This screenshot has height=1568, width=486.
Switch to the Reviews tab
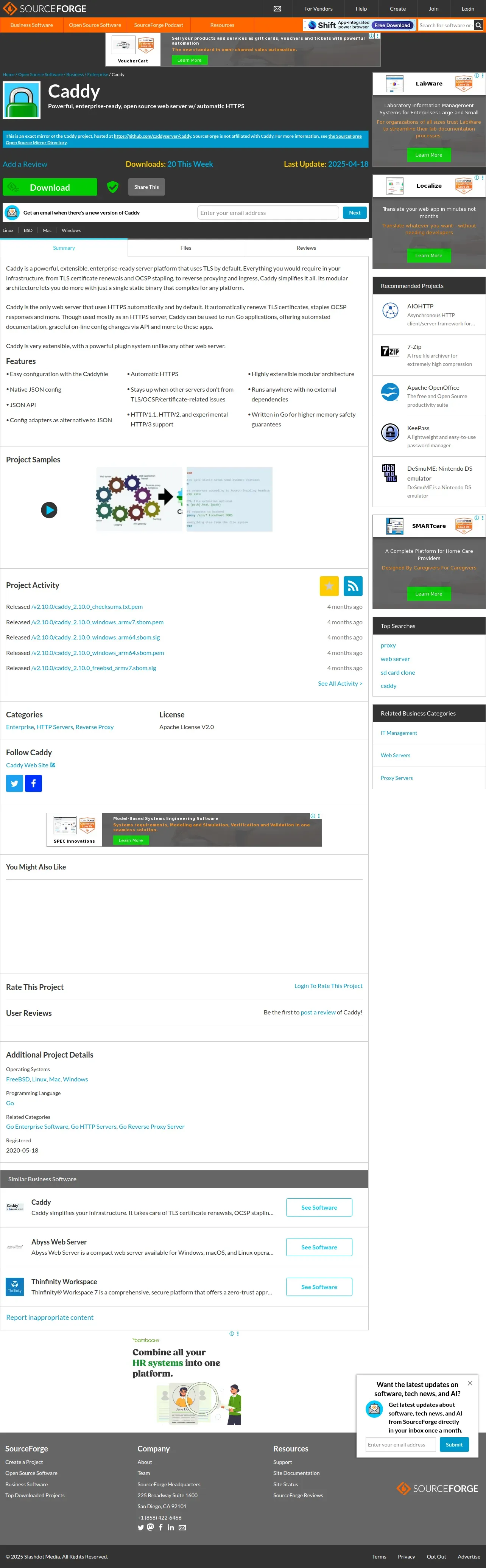coord(306,248)
